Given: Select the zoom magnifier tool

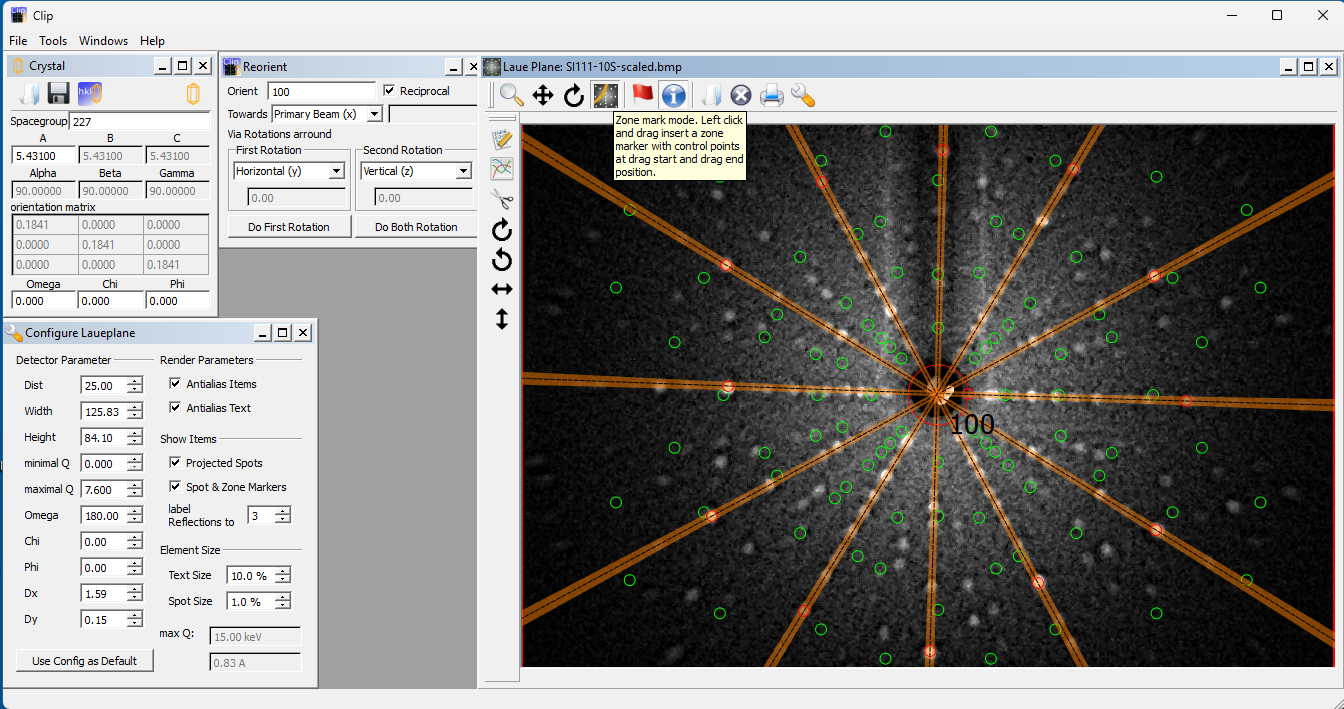Looking at the screenshot, I should pyautogui.click(x=512, y=95).
